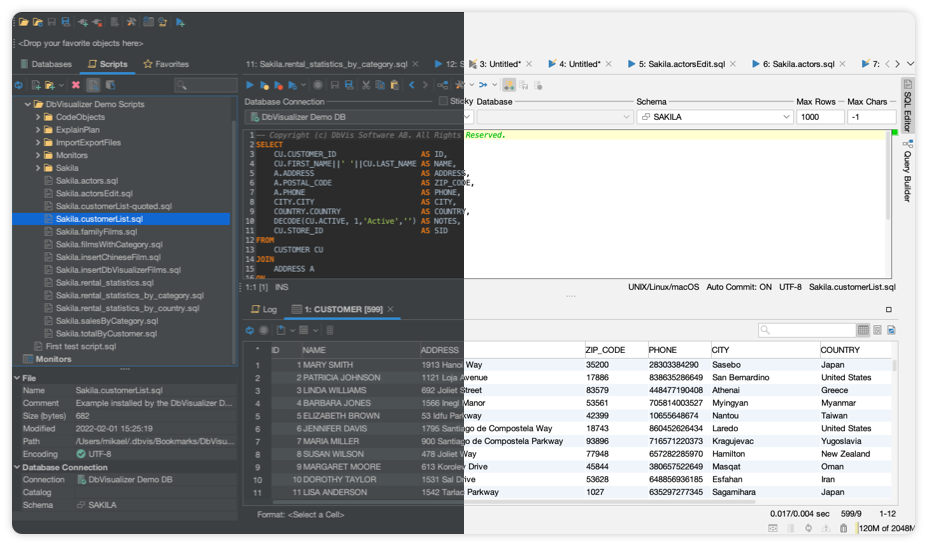927x546 pixels.
Task: Switch to the Databases tab
Action: tap(46, 64)
